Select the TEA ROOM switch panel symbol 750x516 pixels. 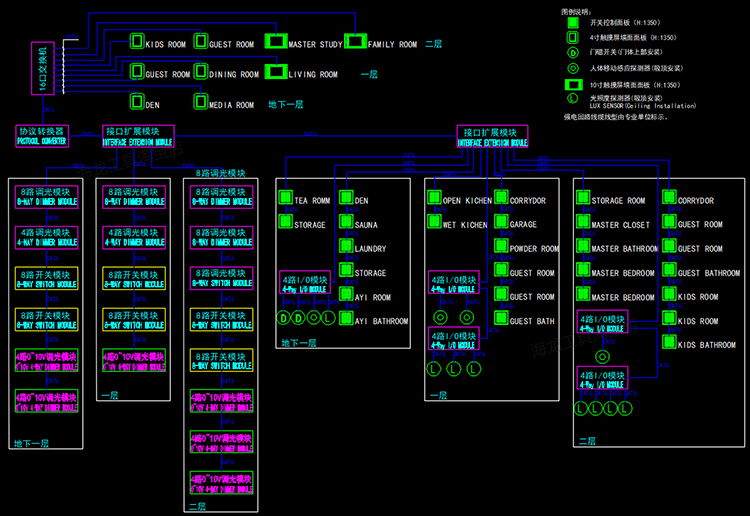click(x=284, y=199)
